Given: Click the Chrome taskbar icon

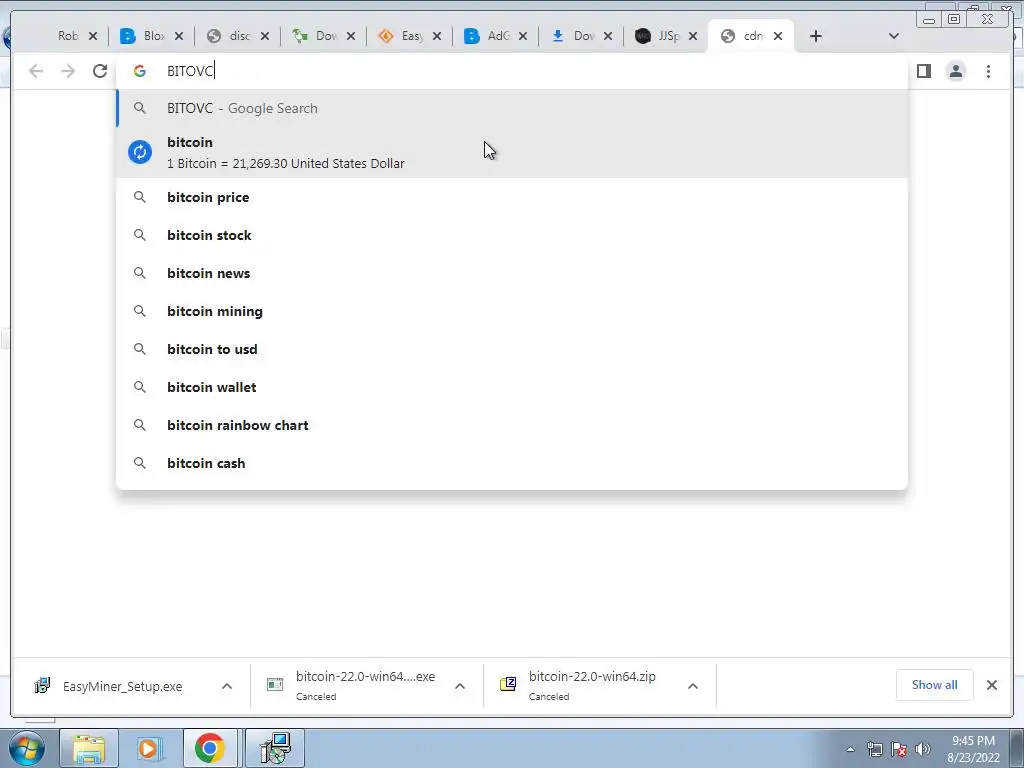Looking at the screenshot, I should coord(210,748).
